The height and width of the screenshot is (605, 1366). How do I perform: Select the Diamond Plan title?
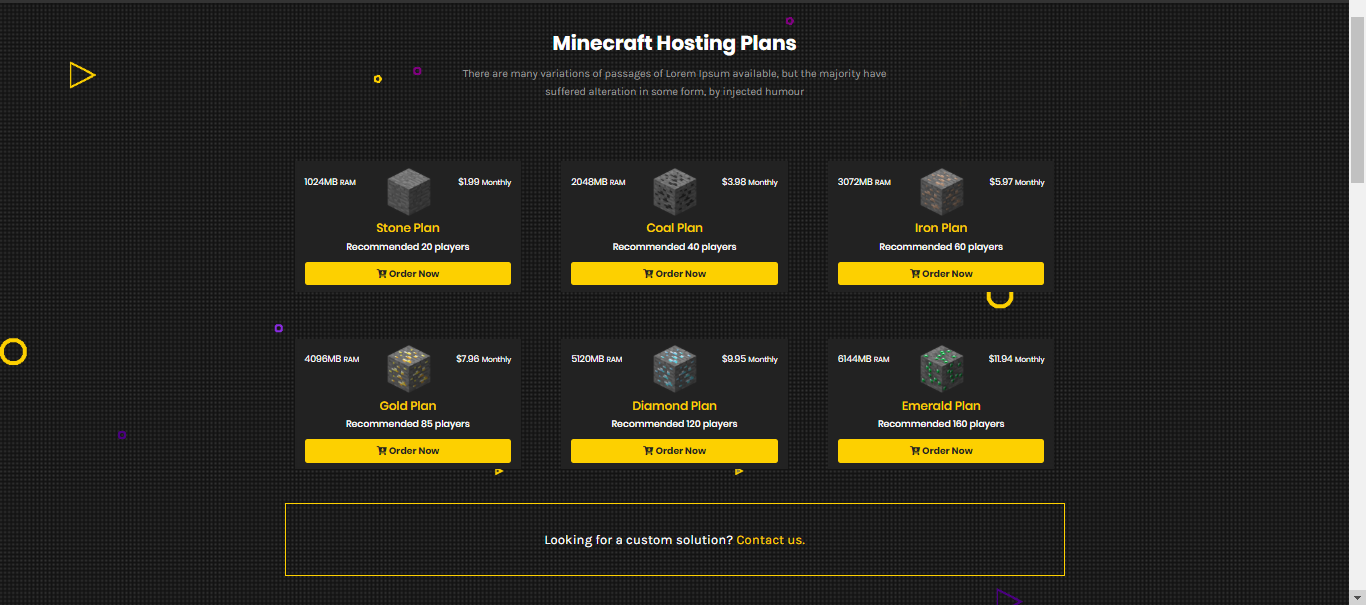coord(674,406)
